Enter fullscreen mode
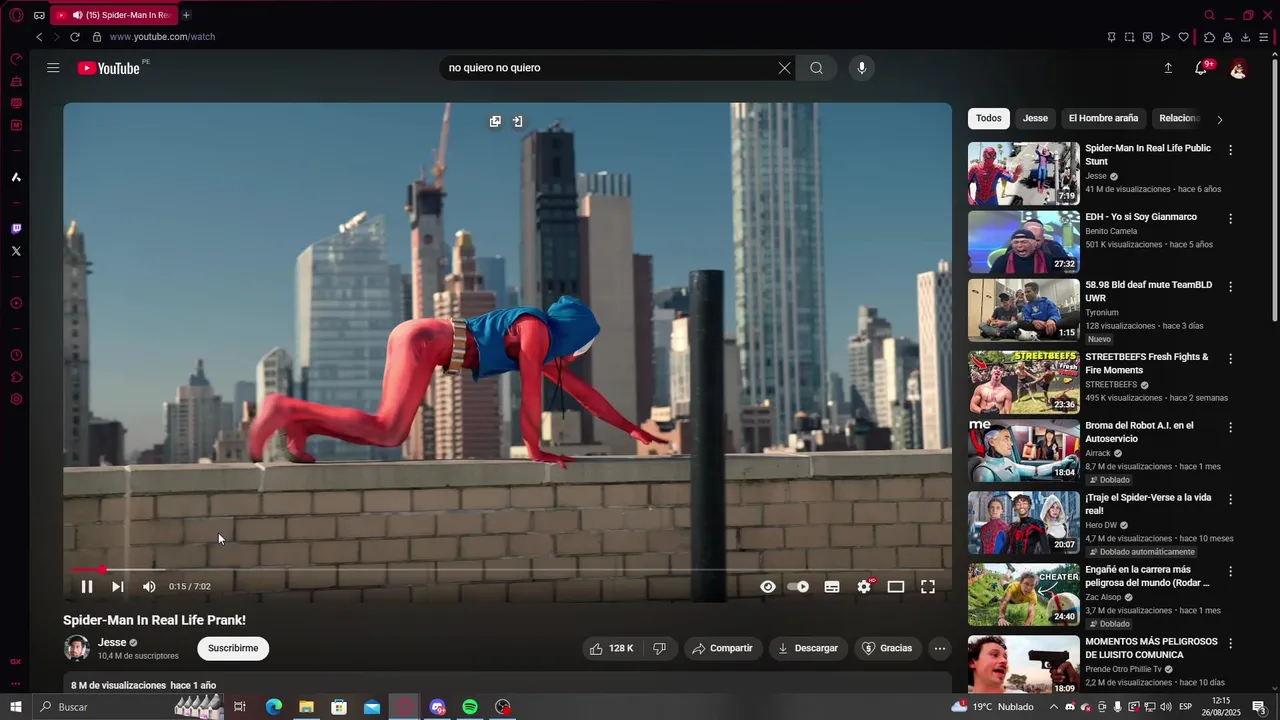This screenshot has height=720, width=1280. point(928,587)
